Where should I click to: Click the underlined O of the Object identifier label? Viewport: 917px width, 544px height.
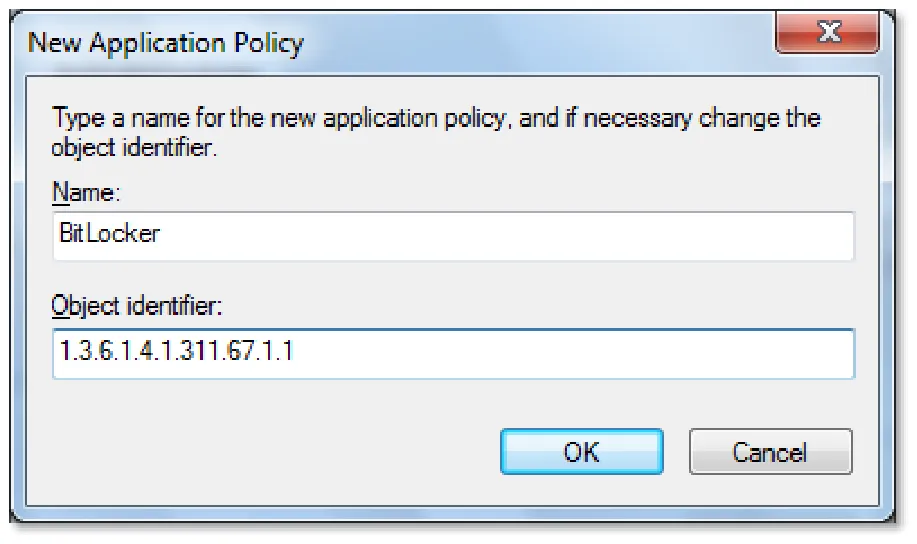tap(60, 306)
